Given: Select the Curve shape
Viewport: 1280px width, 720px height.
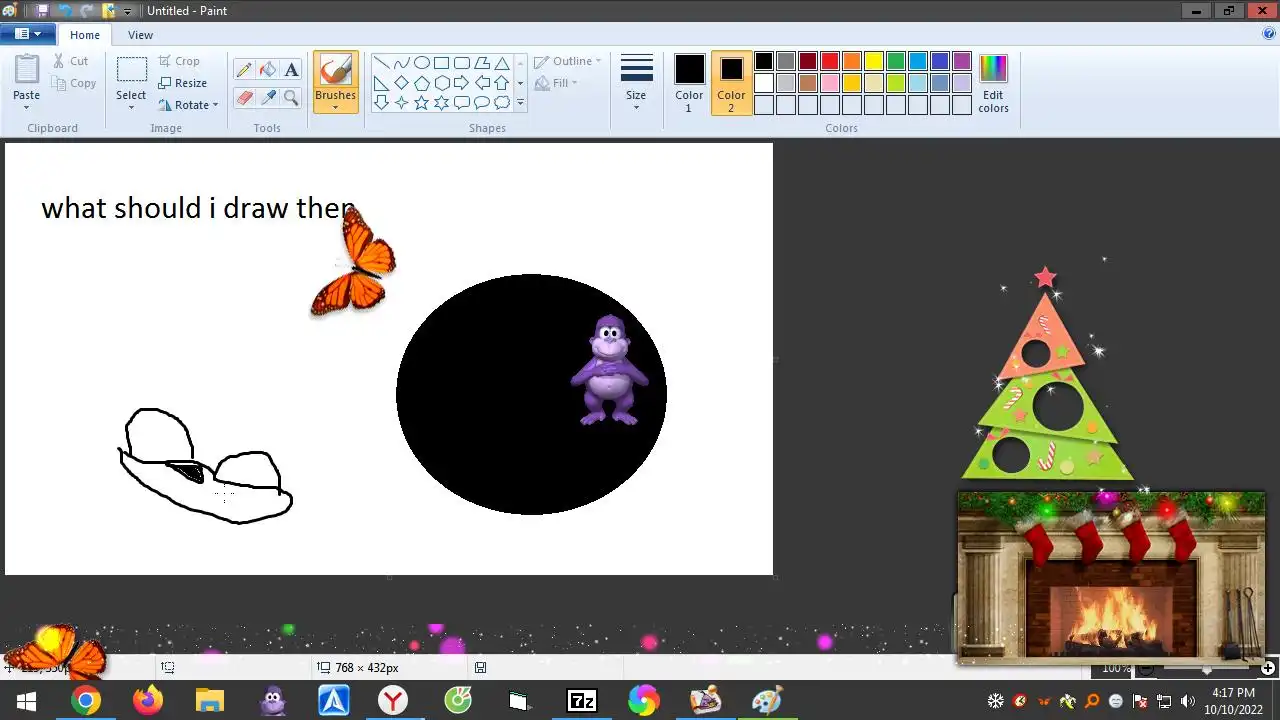Looking at the screenshot, I should tap(401, 62).
